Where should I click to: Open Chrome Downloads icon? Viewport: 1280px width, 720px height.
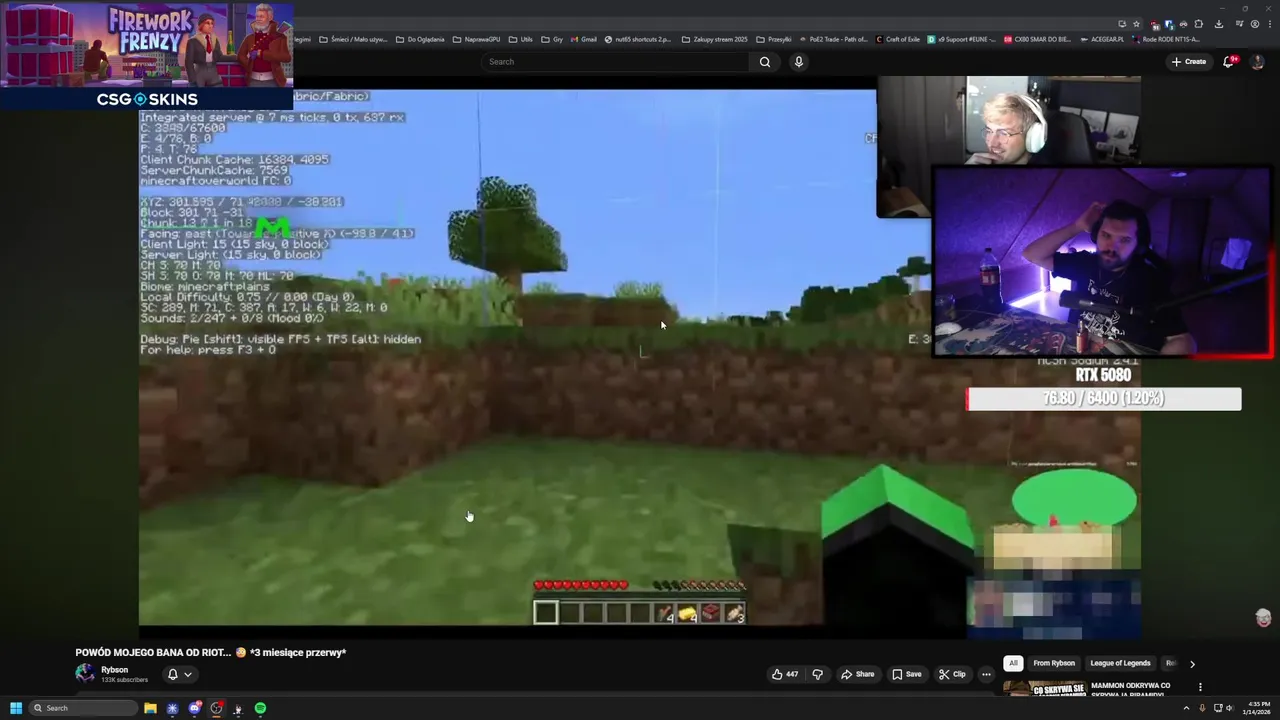[x=1218, y=24]
